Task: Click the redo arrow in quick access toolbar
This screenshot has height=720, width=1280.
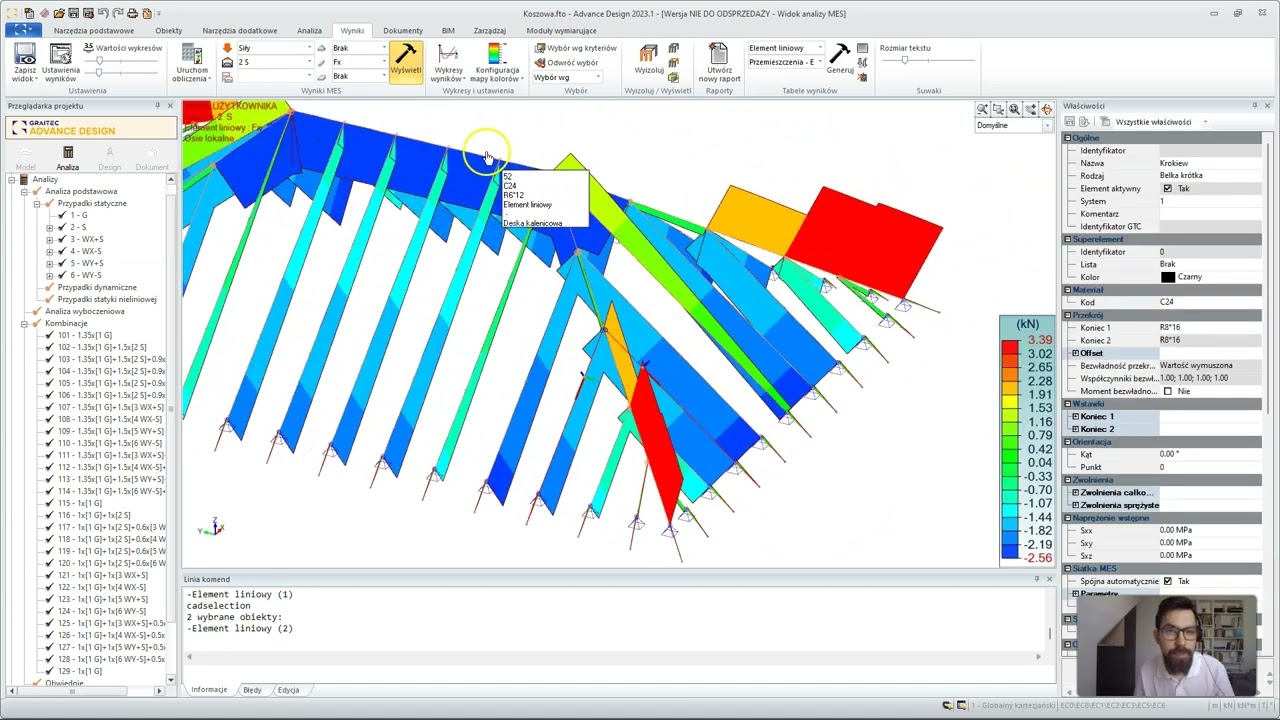Action: click(x=119, y=14)
